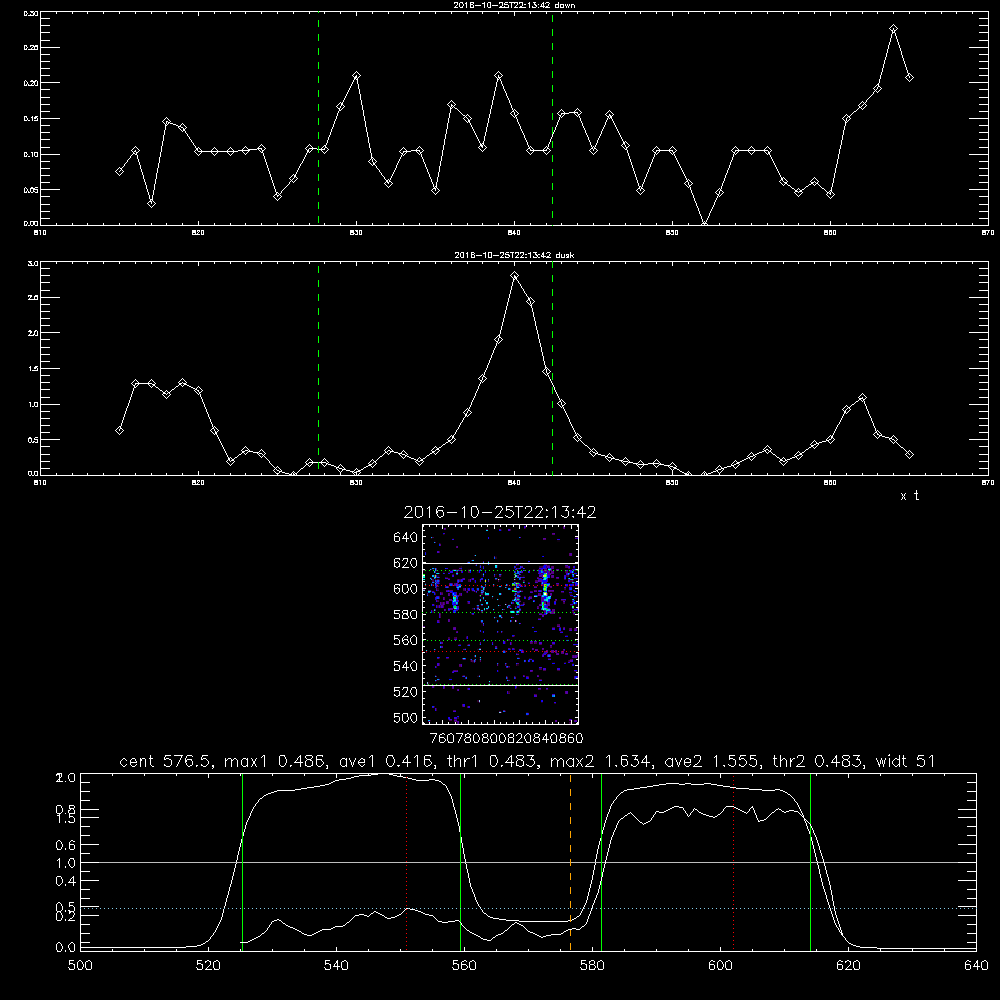Click the 640 y-axis label of spectrogram image
The width and height of the screenshot is (1000, 1000).
pos(406,538)
